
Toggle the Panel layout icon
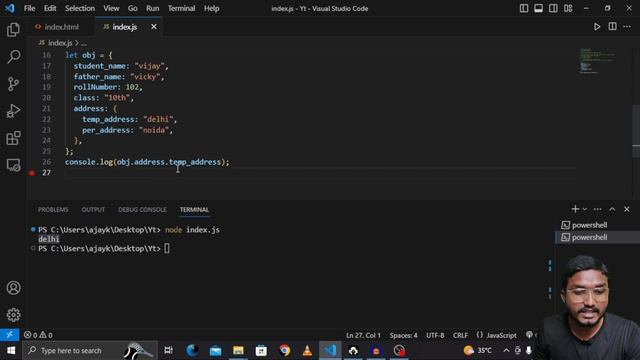point(538,8)
